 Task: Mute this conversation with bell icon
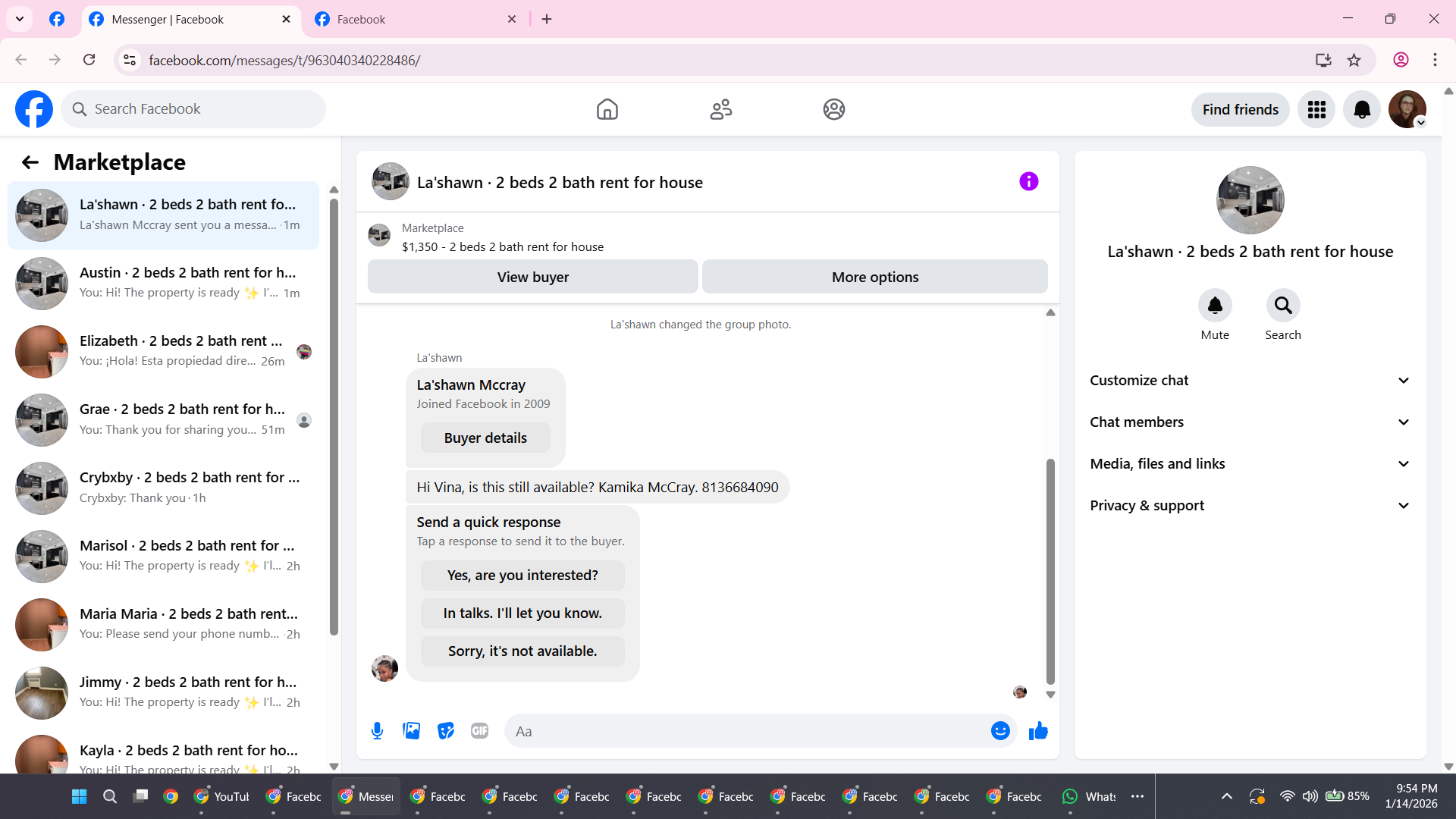(x=1215, y=306)
